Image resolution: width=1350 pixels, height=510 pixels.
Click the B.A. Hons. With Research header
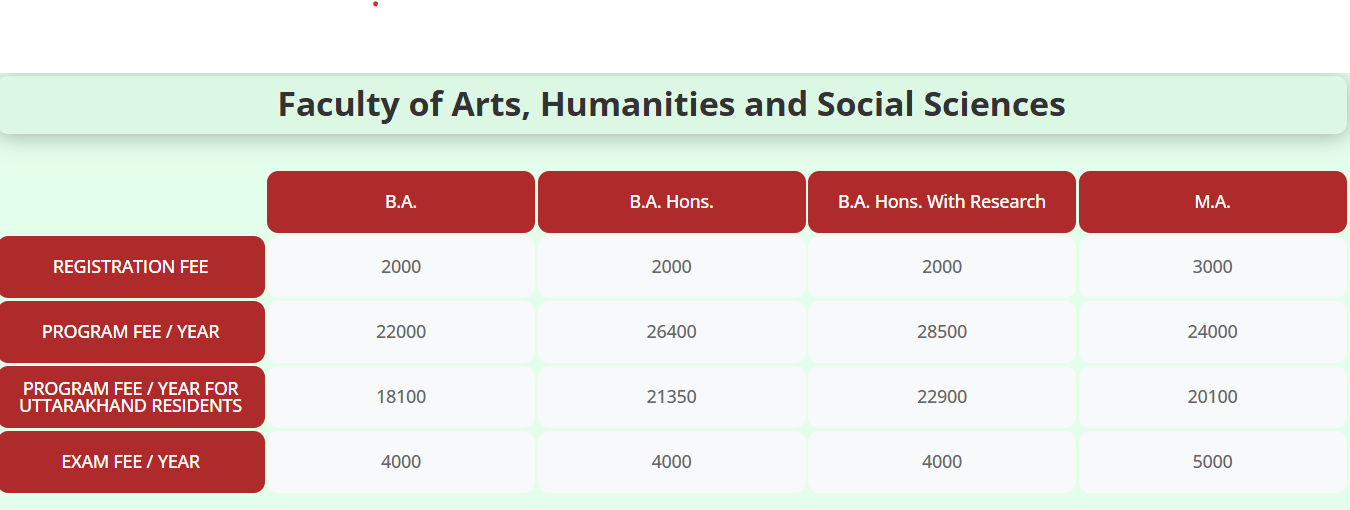[x=942, y=202]
